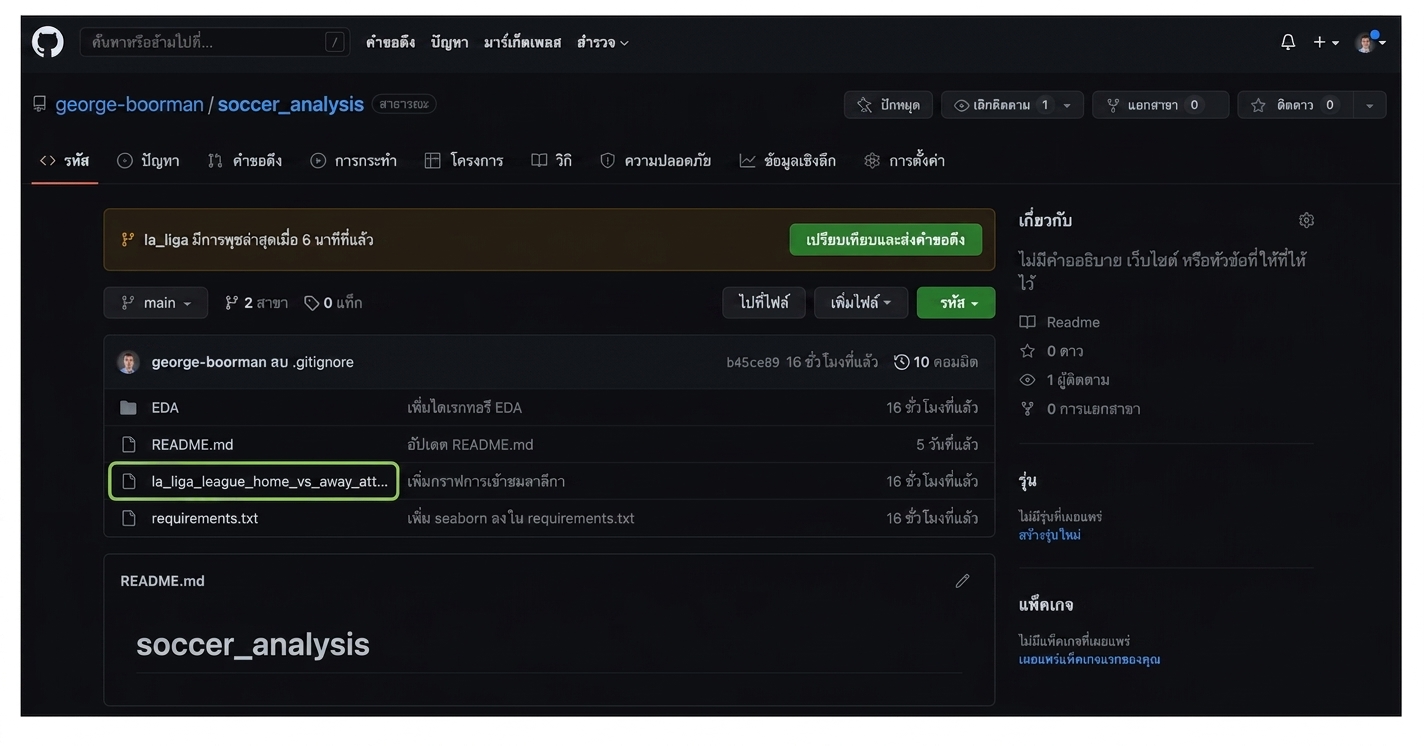Open commit message เพิ่มไดเรกทอรี EDA
Screen dimensions: 1424x746
tap(464, 408)
